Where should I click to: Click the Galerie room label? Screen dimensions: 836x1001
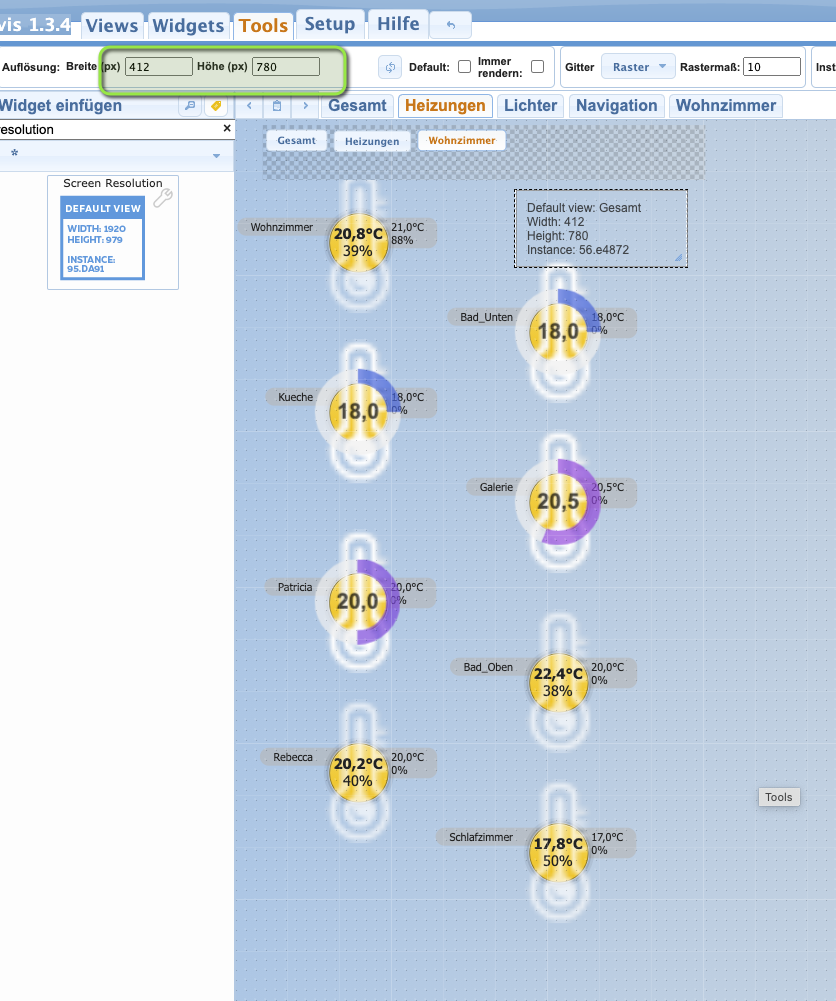496,487
